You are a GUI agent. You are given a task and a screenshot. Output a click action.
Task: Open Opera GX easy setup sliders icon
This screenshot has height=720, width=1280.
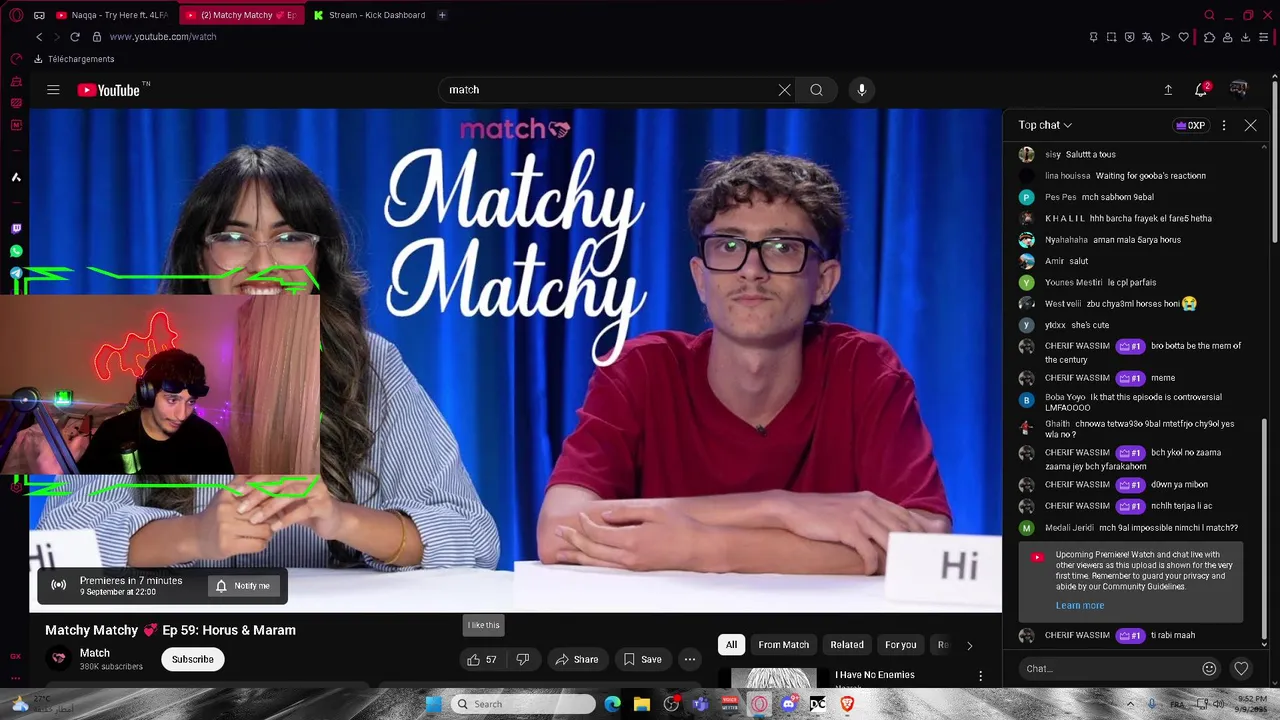click(1265, 37)
